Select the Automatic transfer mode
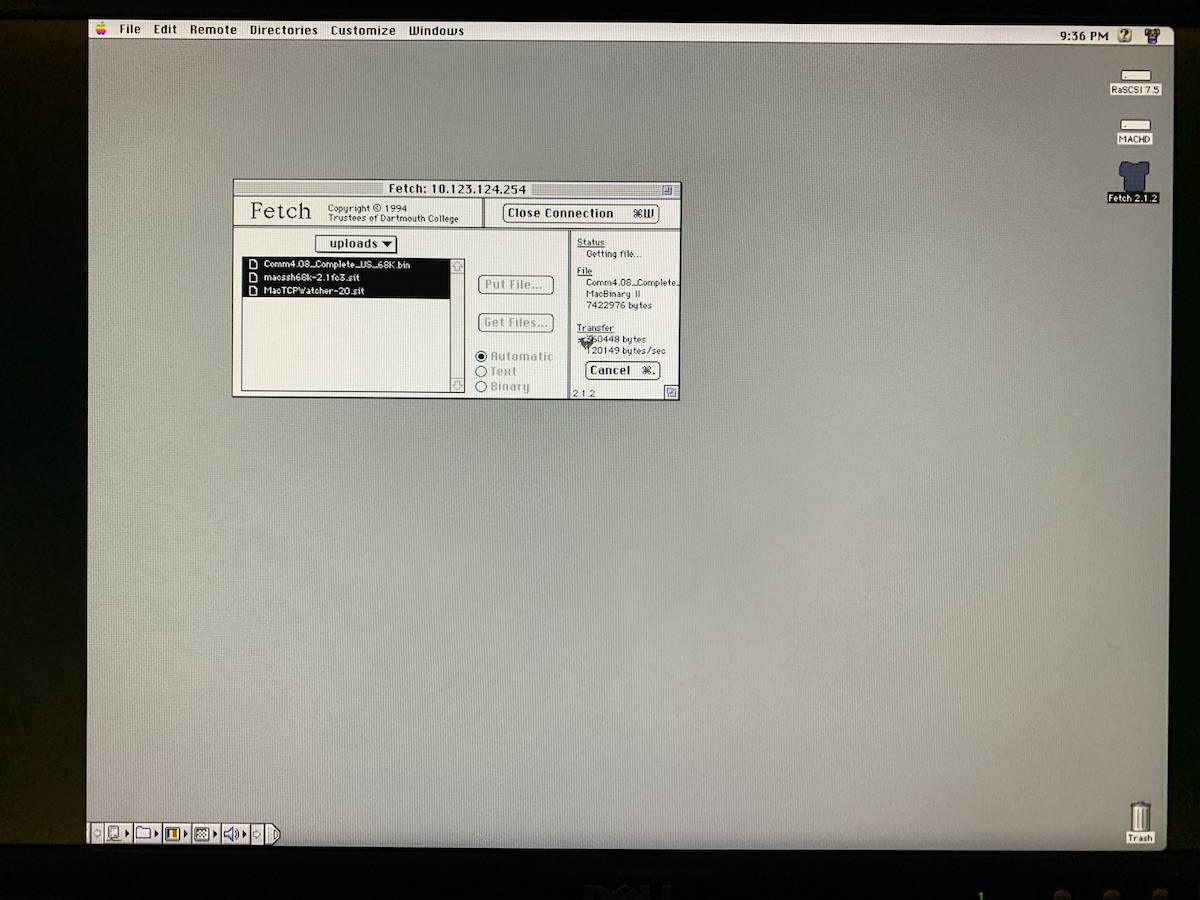The height and width of the screenshot is (900, 1200). click(x=514, y=356)
